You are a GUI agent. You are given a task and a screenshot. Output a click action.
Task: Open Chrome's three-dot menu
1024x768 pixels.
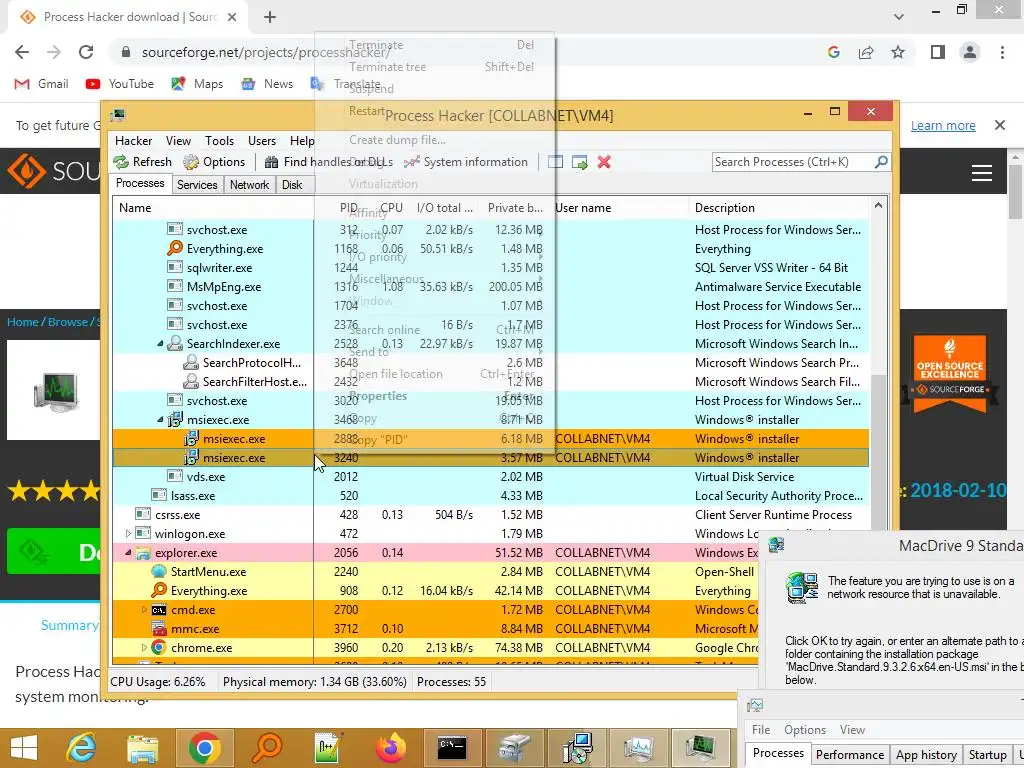[x=1002, y=52]
